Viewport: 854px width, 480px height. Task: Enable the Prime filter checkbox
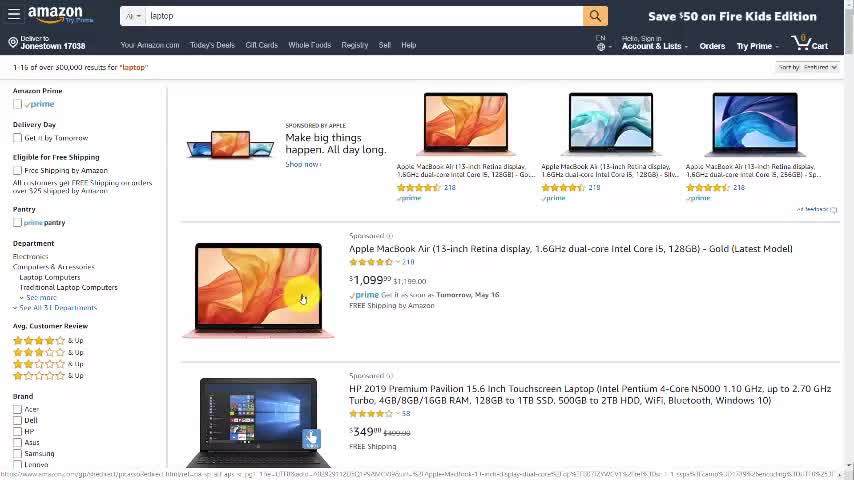(x=17, y=104)
